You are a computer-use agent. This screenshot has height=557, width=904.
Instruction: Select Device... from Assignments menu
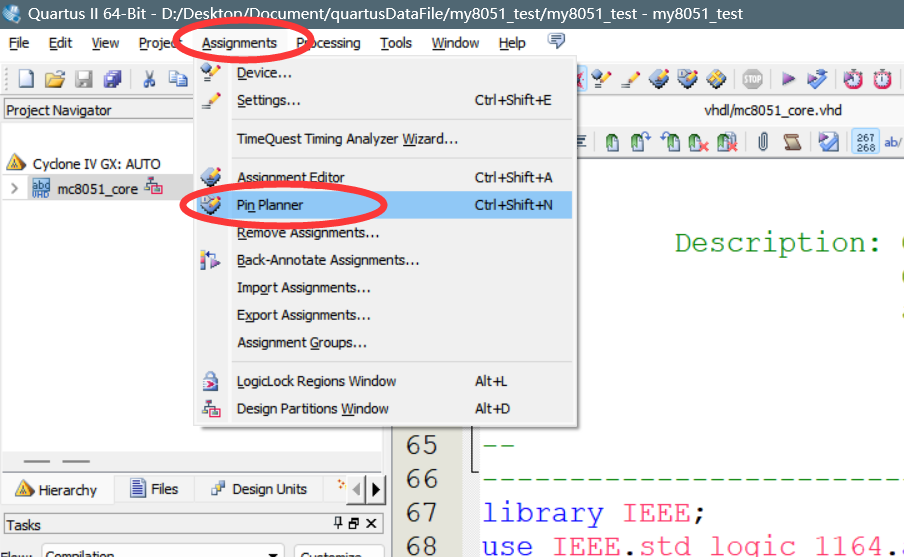pos(384,73)
